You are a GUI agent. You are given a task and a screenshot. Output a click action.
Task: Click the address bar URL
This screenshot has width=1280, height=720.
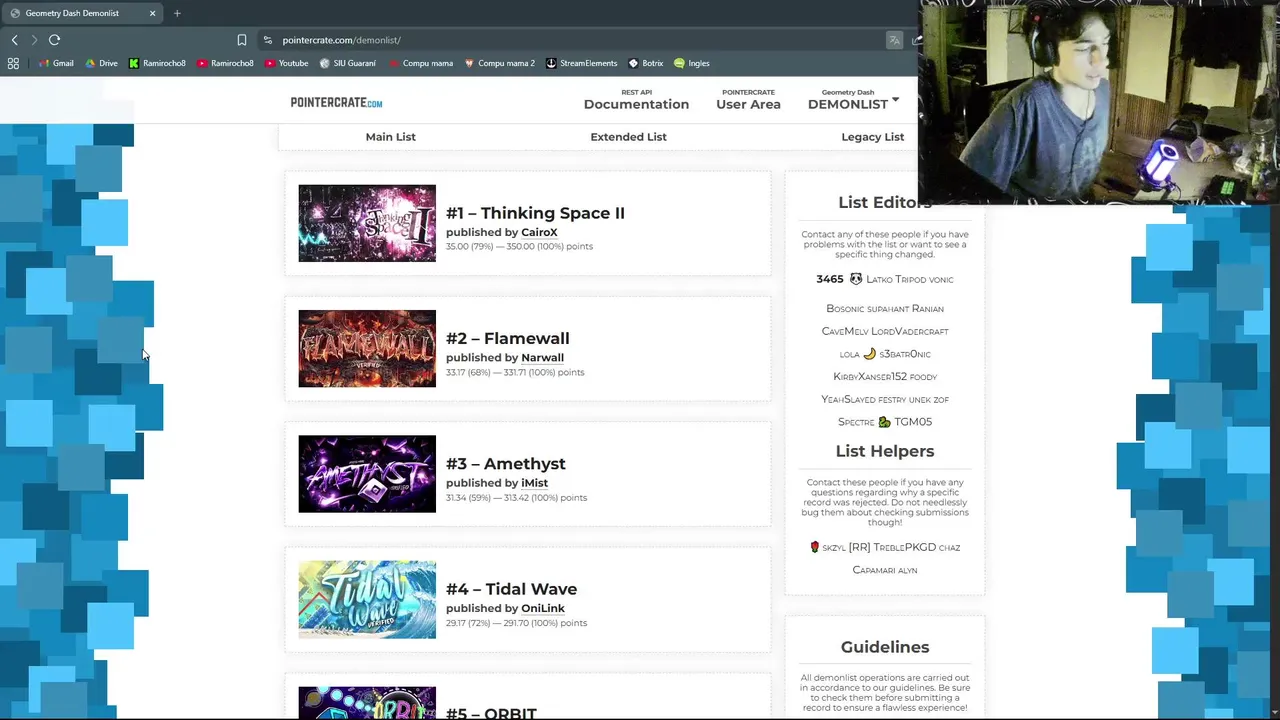(x=341, y=40)
